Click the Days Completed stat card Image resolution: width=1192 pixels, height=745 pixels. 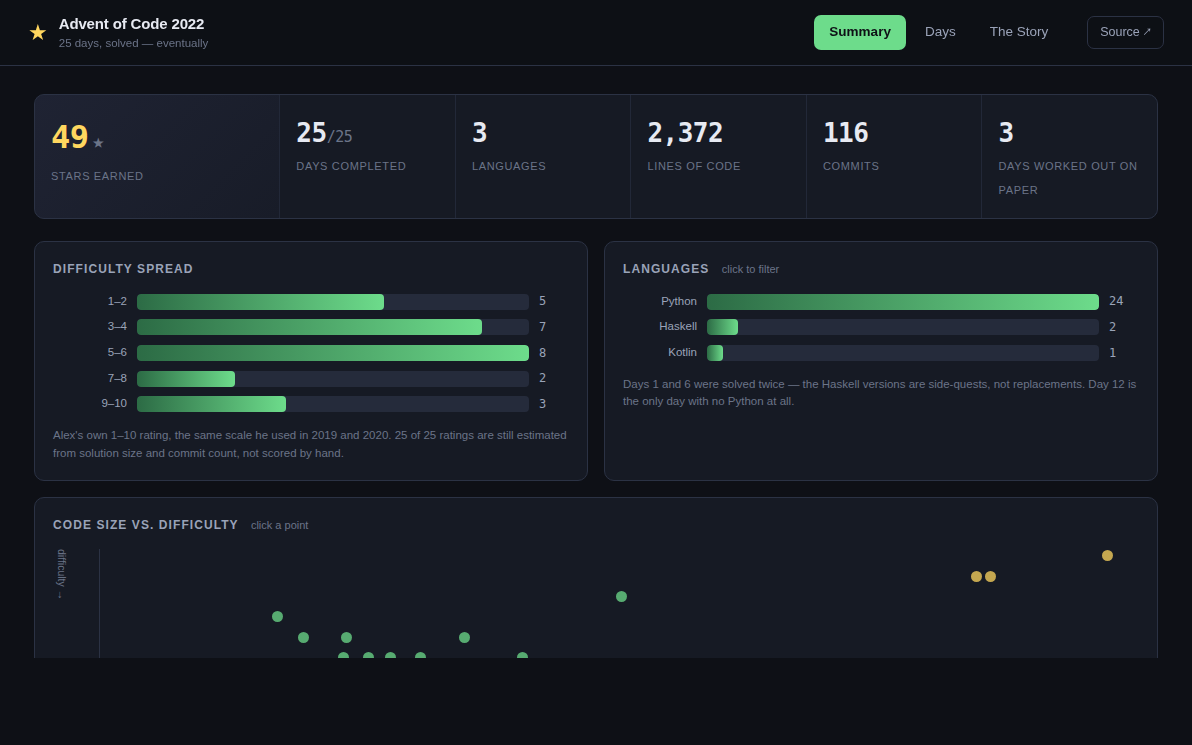pyautogui.click(x=367, y=157)
